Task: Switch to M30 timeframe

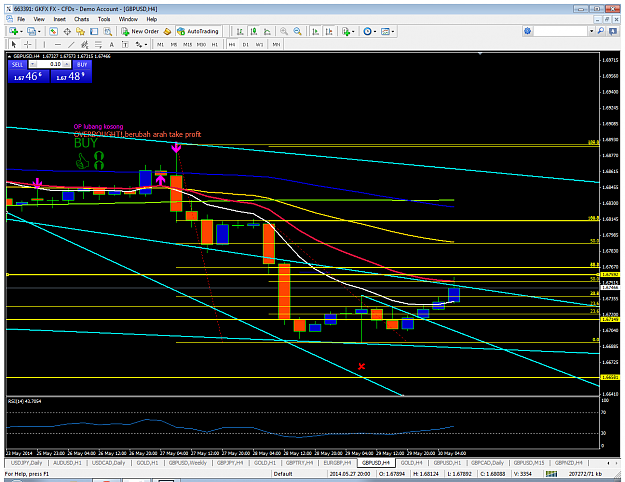Action: coord(201,45)
